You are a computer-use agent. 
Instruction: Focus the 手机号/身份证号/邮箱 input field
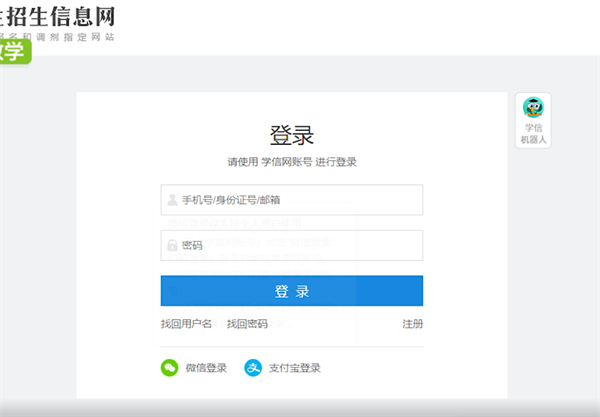pyautogui.click(x=300, y=200)
